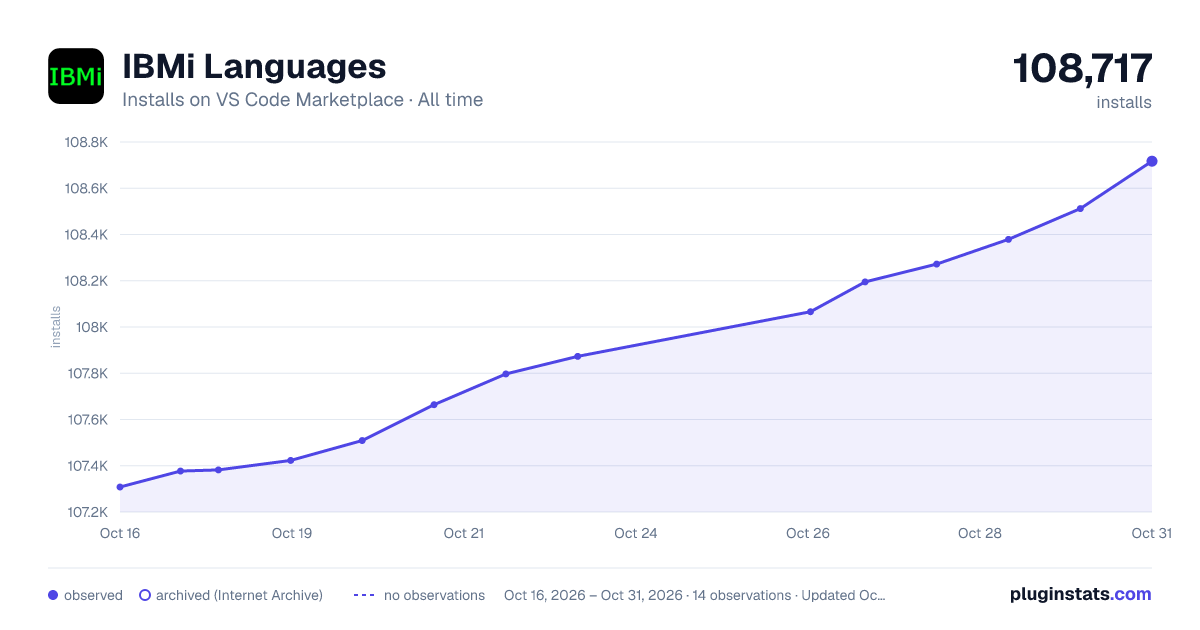Select the data point near 107.8K after Oct 21

coord(506,374)
